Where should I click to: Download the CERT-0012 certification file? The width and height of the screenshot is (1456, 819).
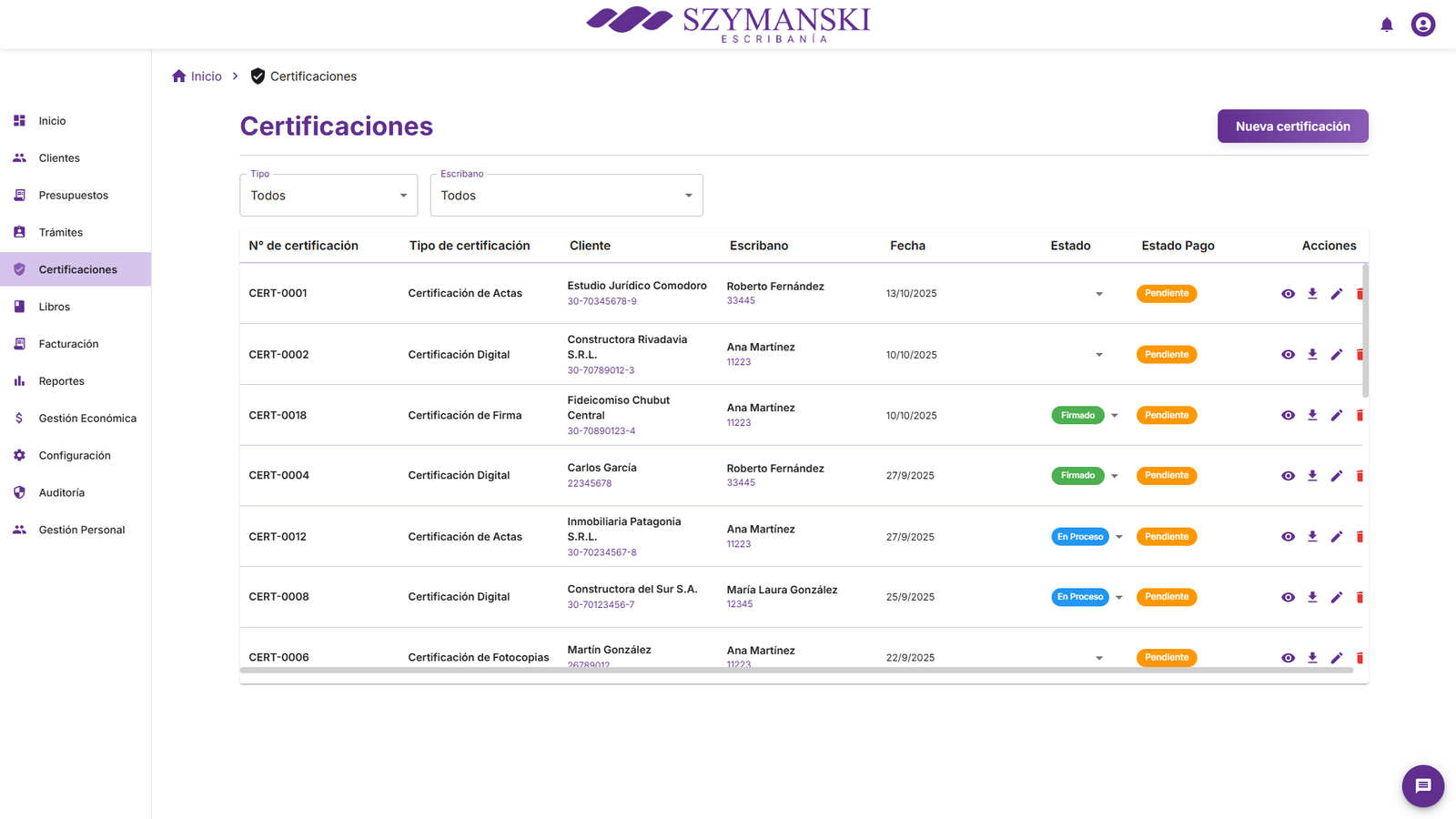tap(1312, 537)
